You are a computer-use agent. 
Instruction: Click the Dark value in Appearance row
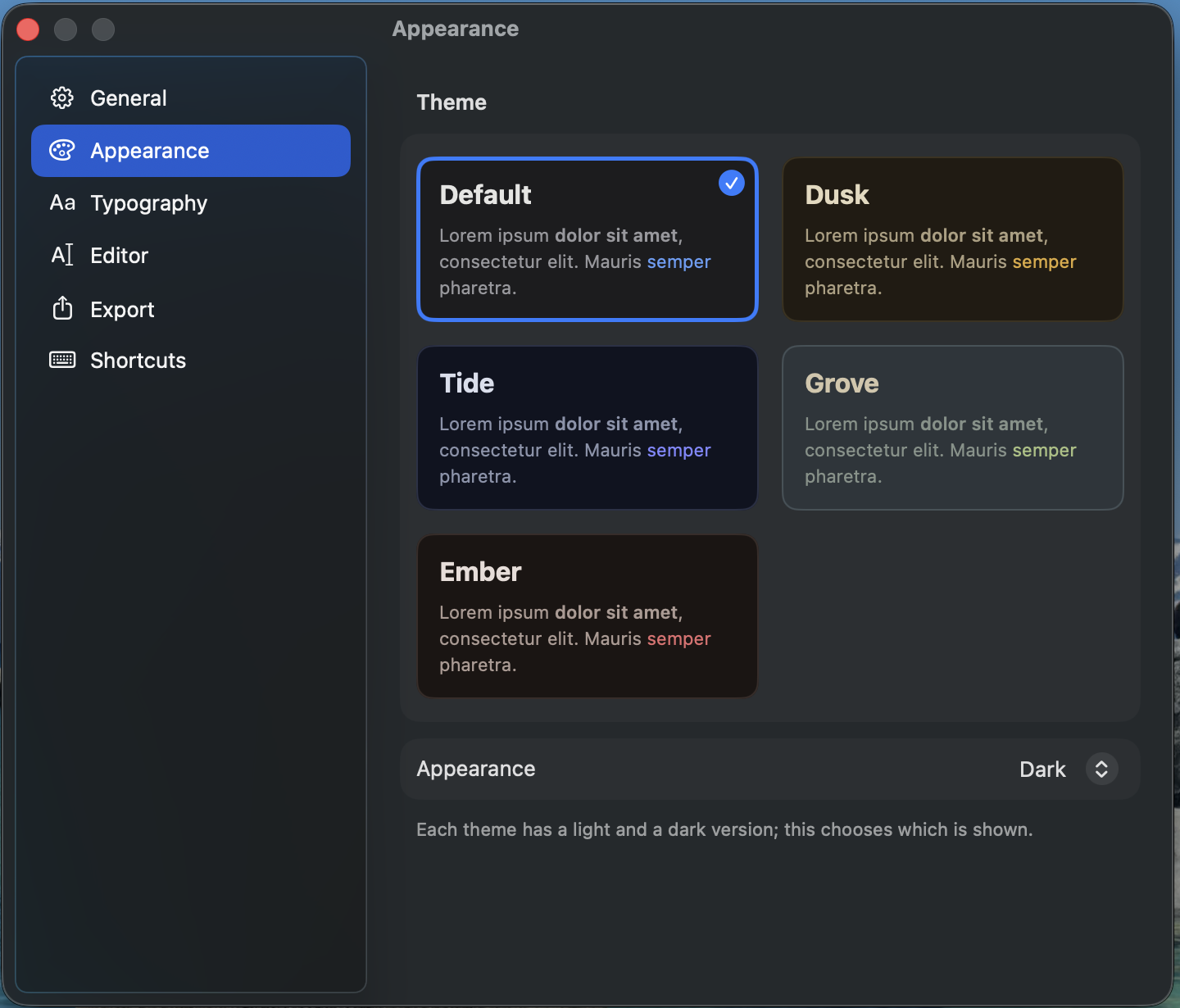click(x=1042, y=770)
